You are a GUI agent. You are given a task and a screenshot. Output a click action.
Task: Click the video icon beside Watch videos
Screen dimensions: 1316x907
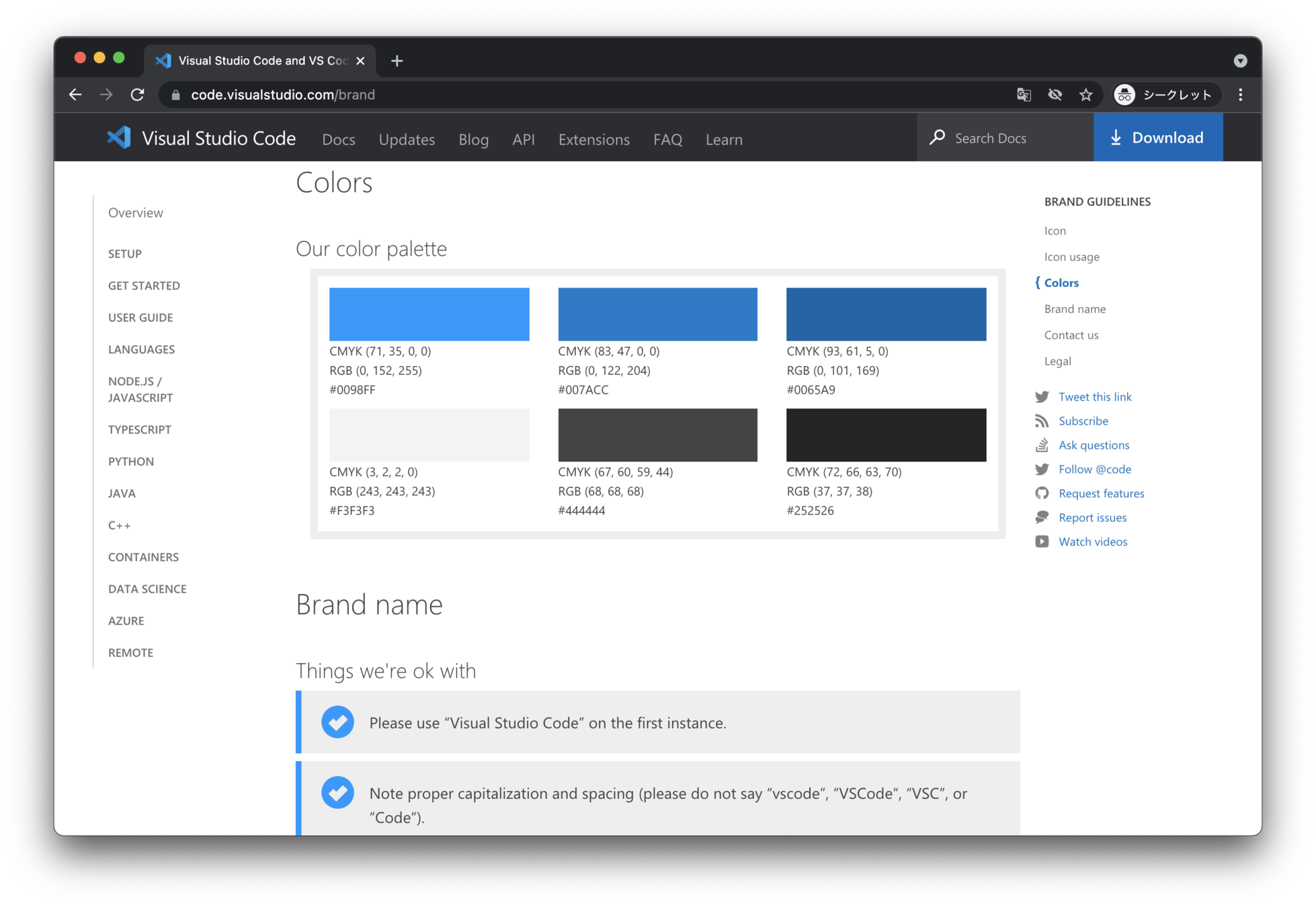click(x=1042, y=542)
